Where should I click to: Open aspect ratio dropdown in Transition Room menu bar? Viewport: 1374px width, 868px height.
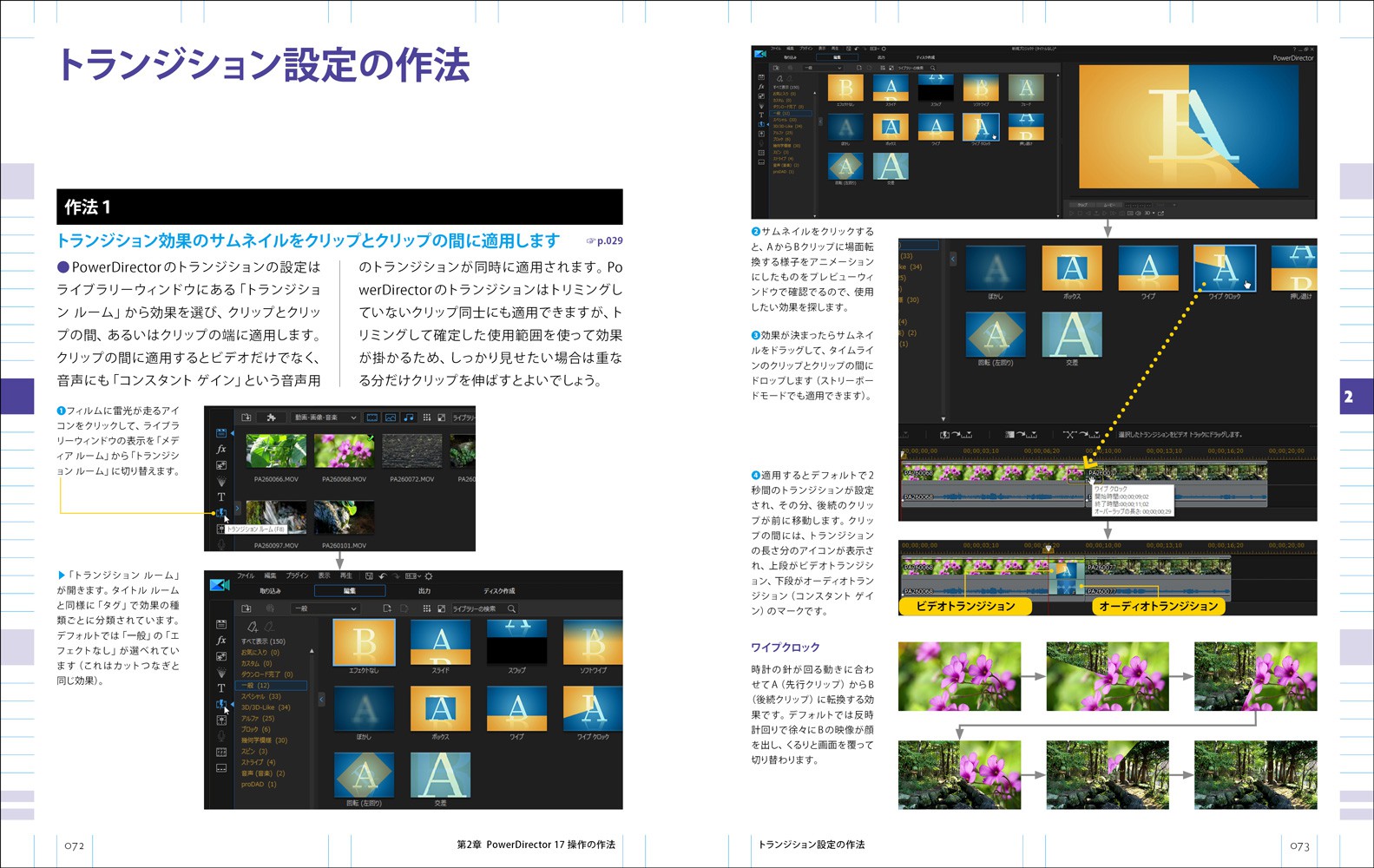[x=413, y=576]
